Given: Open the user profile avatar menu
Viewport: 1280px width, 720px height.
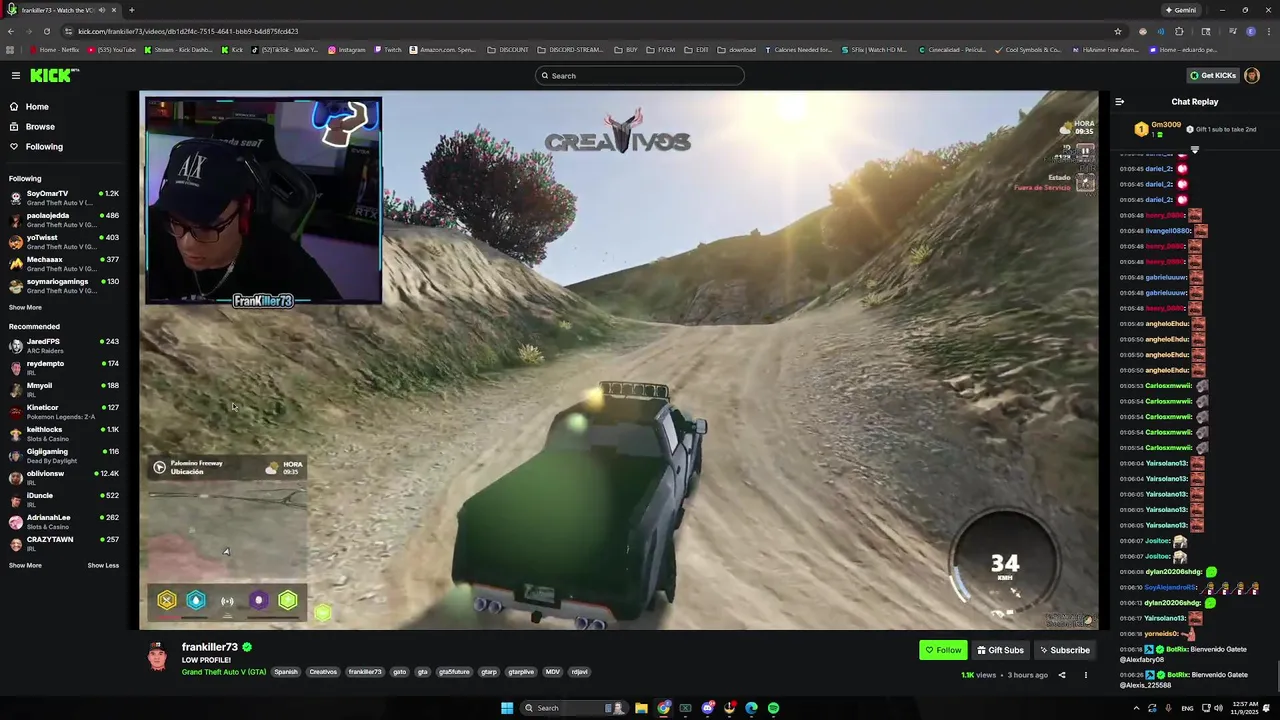Looking at the screenshot, I should pos(1252,76).
